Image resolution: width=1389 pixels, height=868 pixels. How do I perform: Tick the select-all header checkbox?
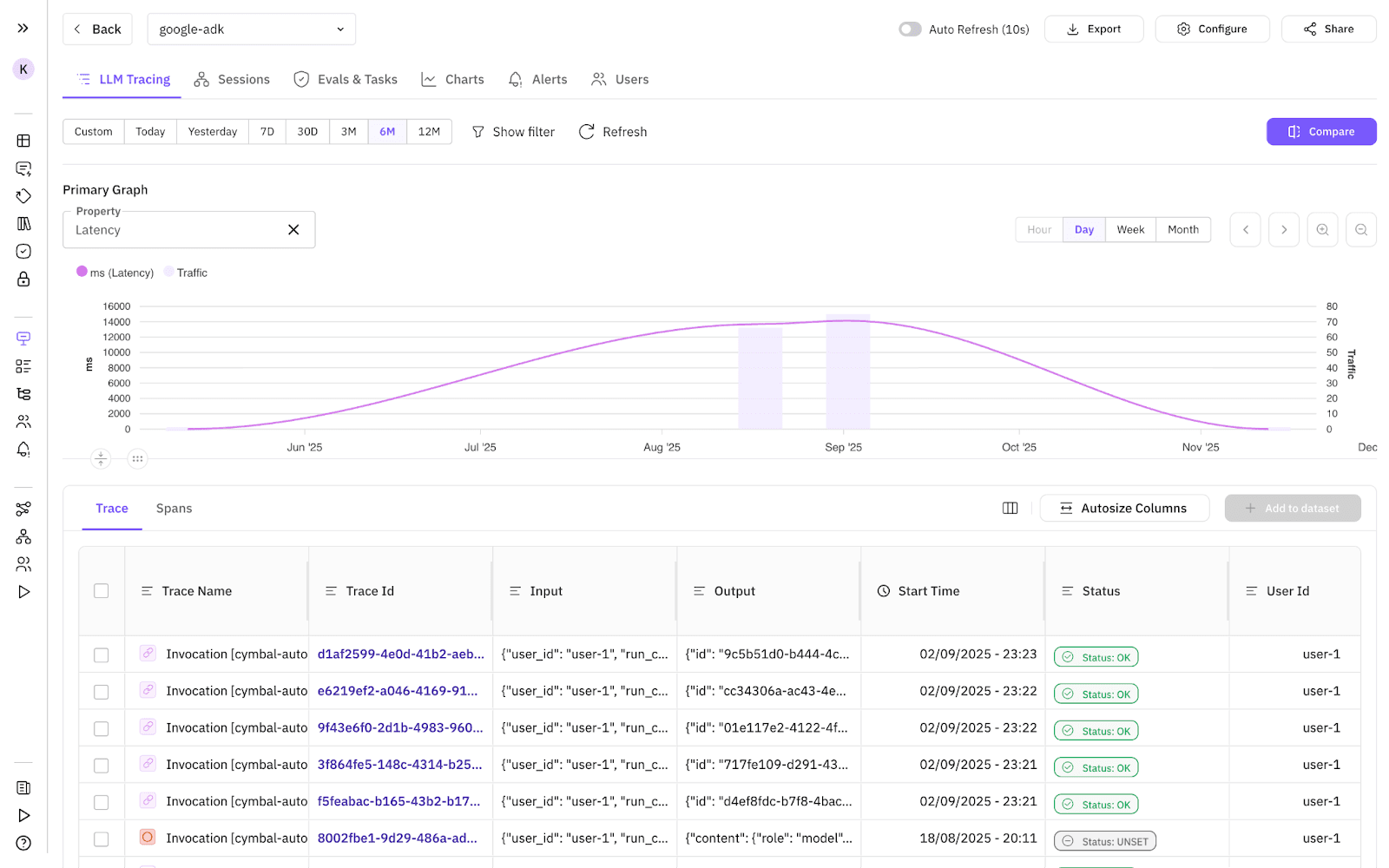pos(102,591)
